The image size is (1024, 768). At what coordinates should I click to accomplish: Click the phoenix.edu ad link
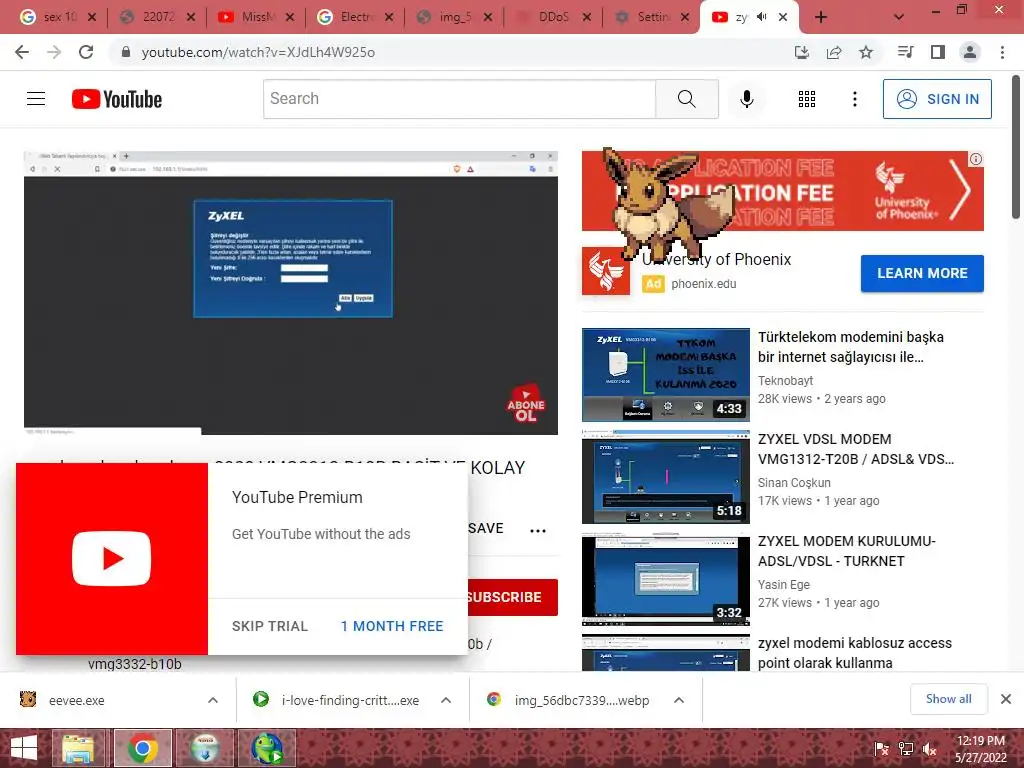click(703, 283)
